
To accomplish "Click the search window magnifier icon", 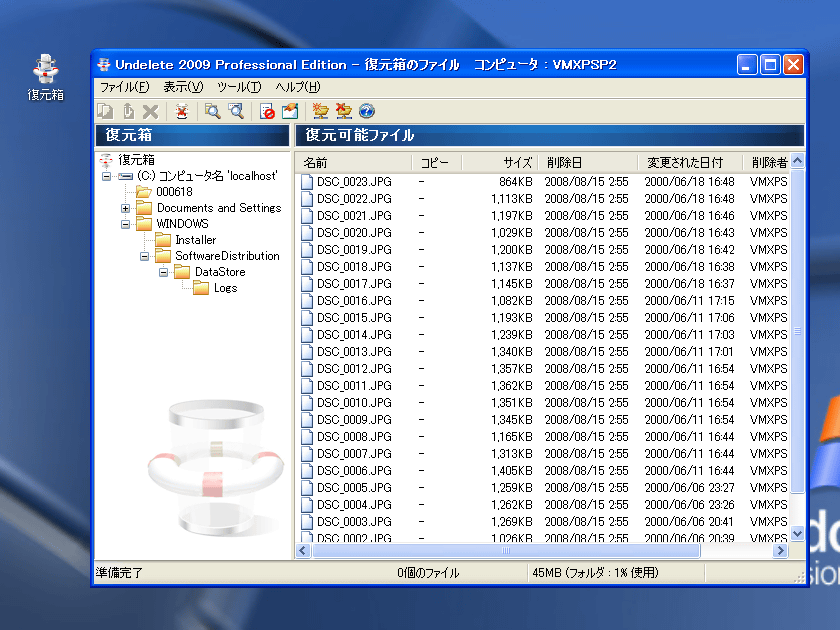I will pos(236,111).
